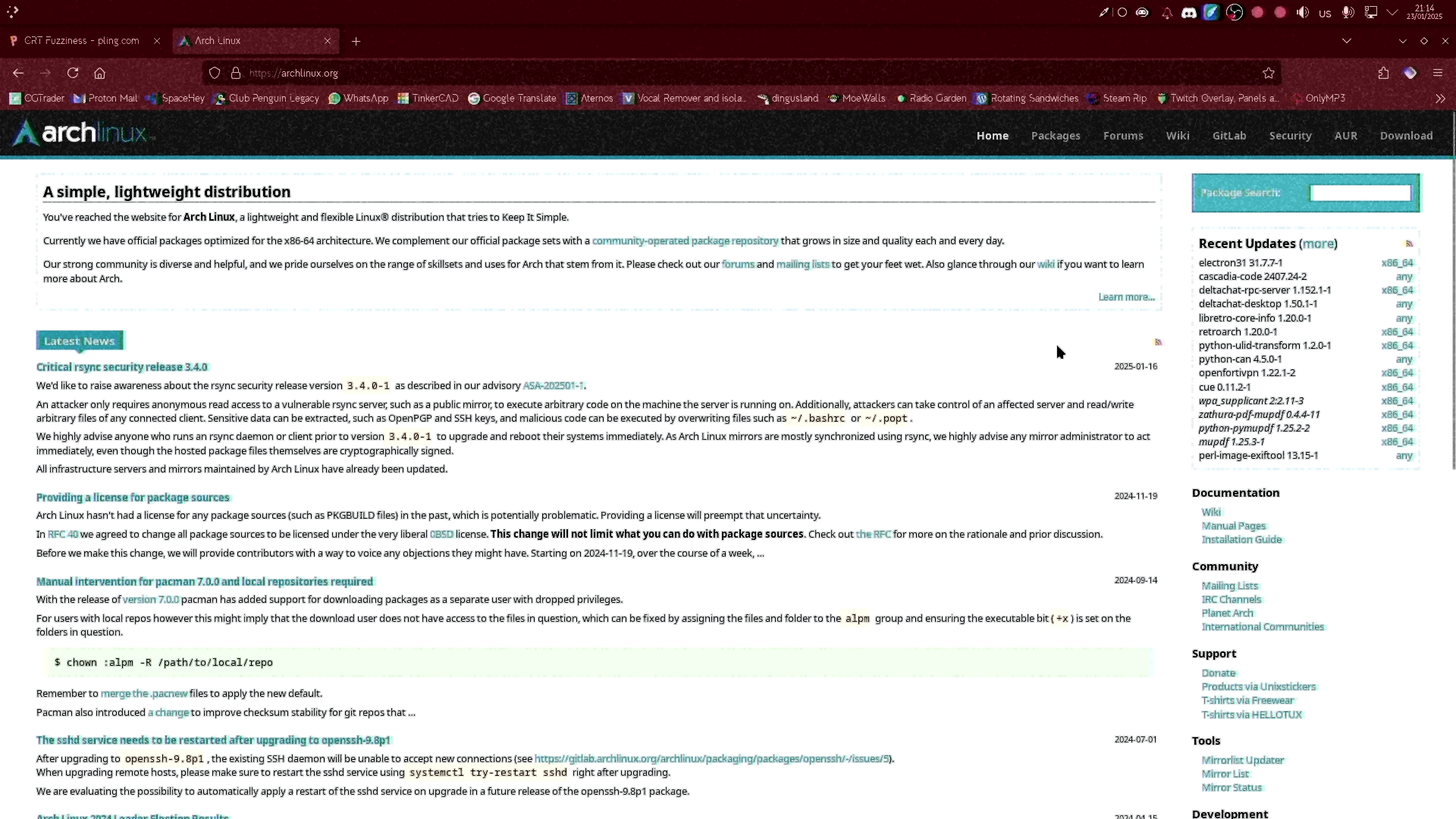The height and width of the screenshot is (819, 1456).
Task: Expand the list all tabs chevron
Action: [1347, 41]
